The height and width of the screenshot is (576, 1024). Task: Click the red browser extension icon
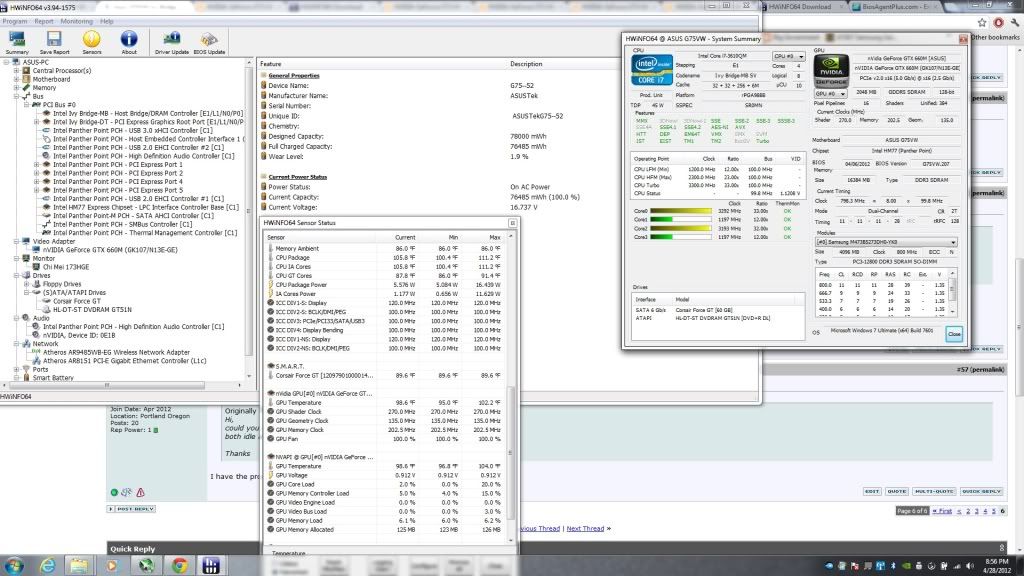click(999, 22)
